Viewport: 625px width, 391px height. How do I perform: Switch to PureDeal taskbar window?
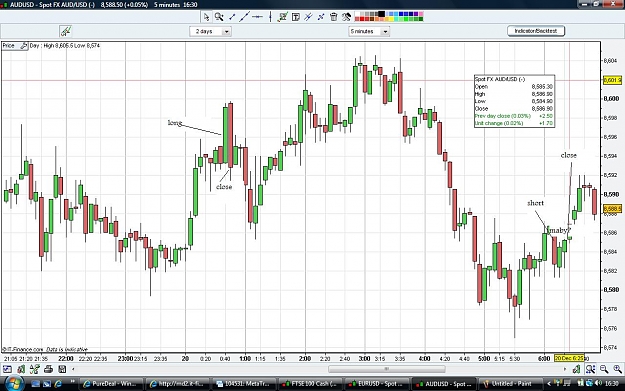[x=111, y=384]
